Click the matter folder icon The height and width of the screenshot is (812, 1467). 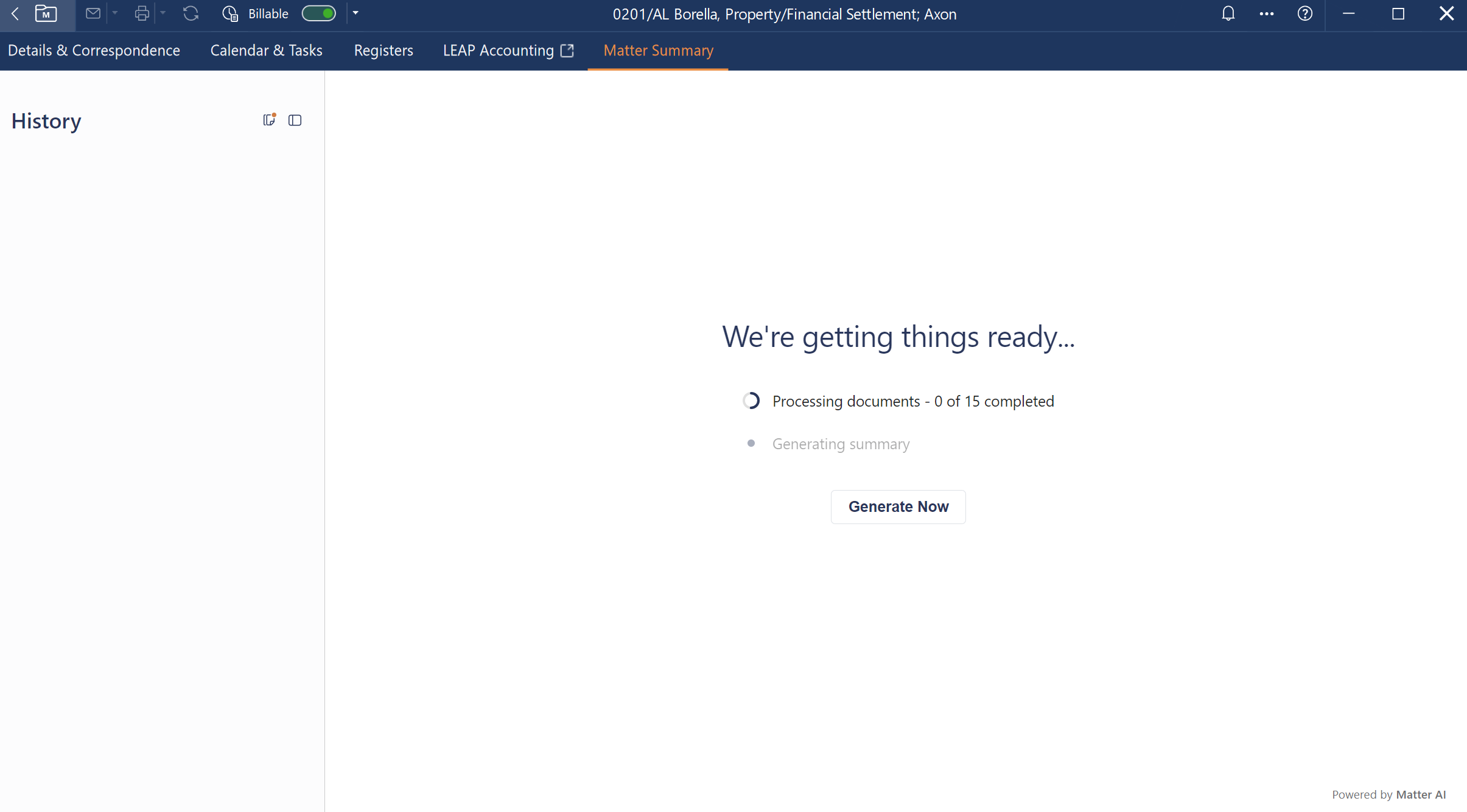tap(46, 13)
